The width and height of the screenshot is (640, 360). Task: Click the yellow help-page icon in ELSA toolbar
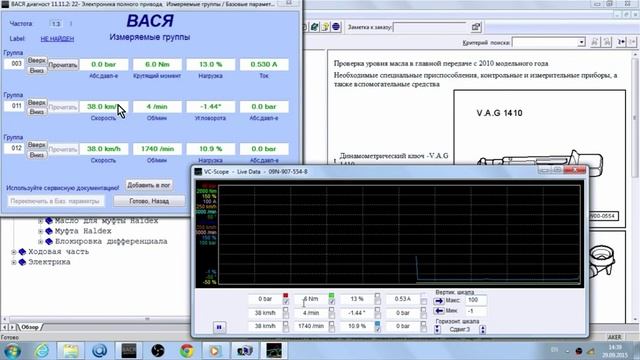click(x=325, y=27)
